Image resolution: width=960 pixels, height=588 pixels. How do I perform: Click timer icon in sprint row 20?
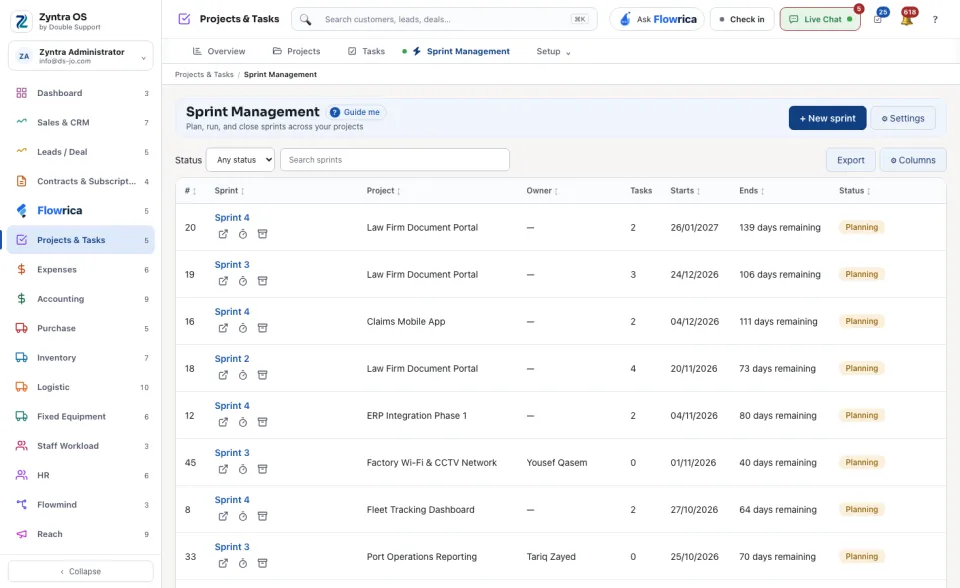pyautogui.click(x=242, y=234)
